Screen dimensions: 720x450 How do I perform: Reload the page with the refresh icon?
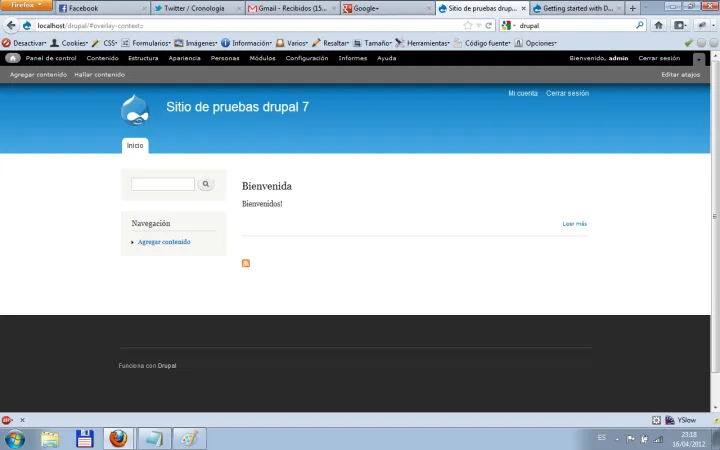489,25
